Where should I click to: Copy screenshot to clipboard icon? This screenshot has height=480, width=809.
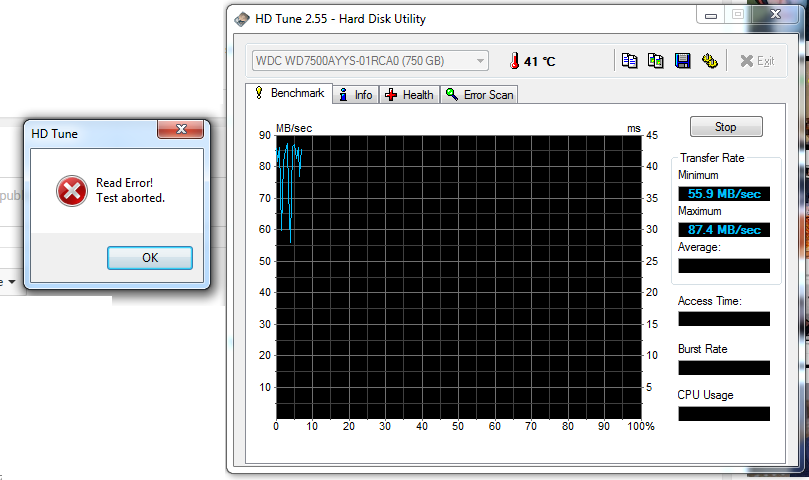(656, 61)
